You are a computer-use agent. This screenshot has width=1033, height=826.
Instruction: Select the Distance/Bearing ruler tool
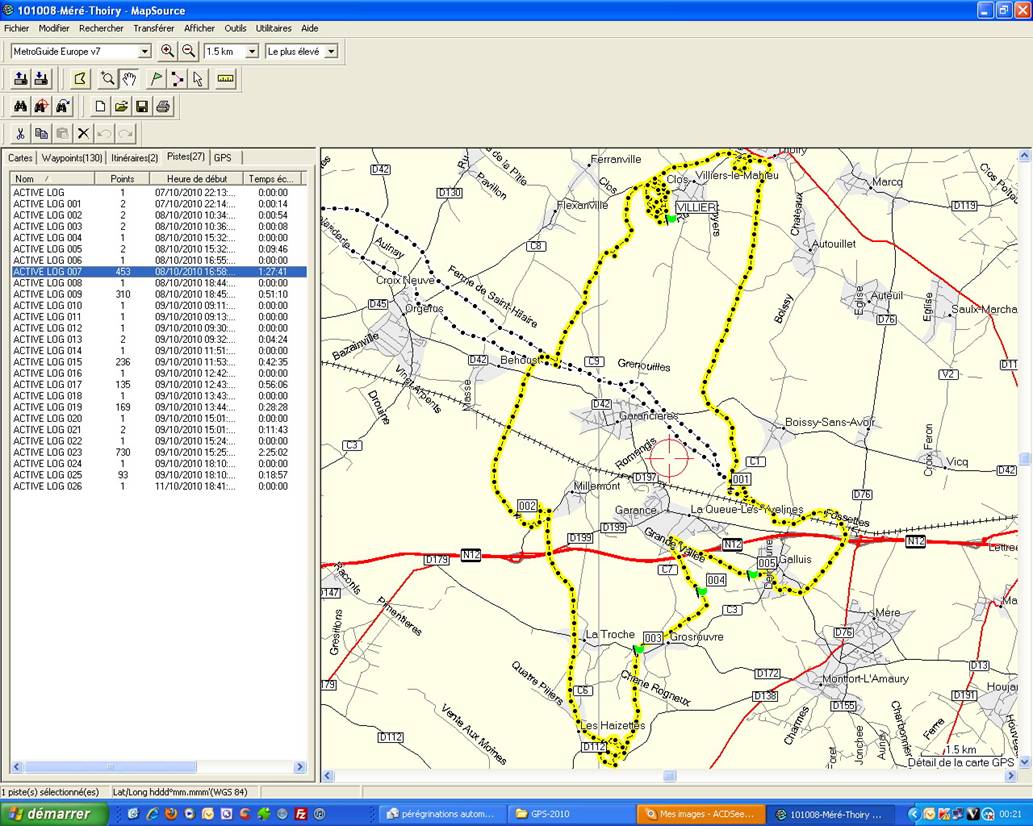click(226, 79)
